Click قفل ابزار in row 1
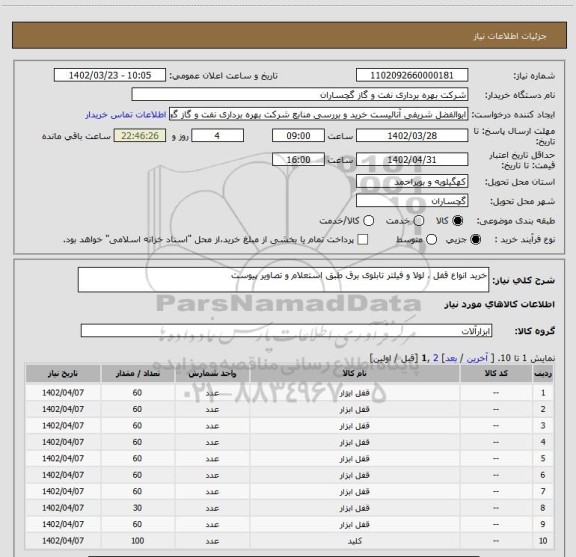The image size is (576, 557). pos(354,393)
